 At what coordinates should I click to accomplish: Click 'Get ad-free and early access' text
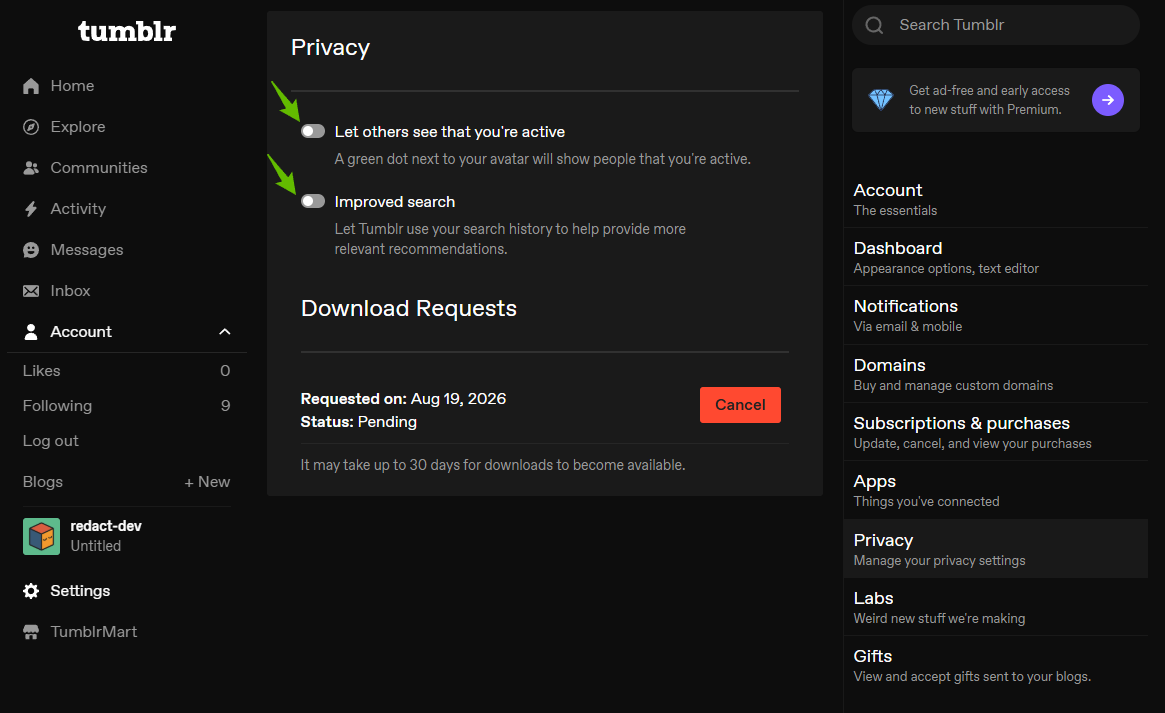(x=990, y=91)
